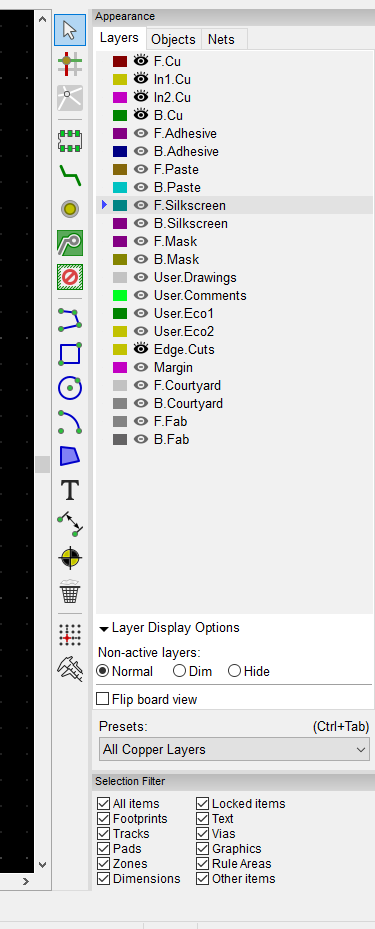This screenshot has height=929, width=375.
Task: Pick the Add rule area tool
Action: click(70, 277)
